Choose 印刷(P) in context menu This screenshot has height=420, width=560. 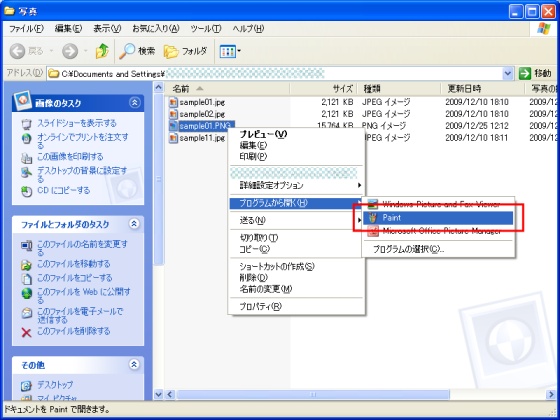pyautogui.click(x=296, y=156)
